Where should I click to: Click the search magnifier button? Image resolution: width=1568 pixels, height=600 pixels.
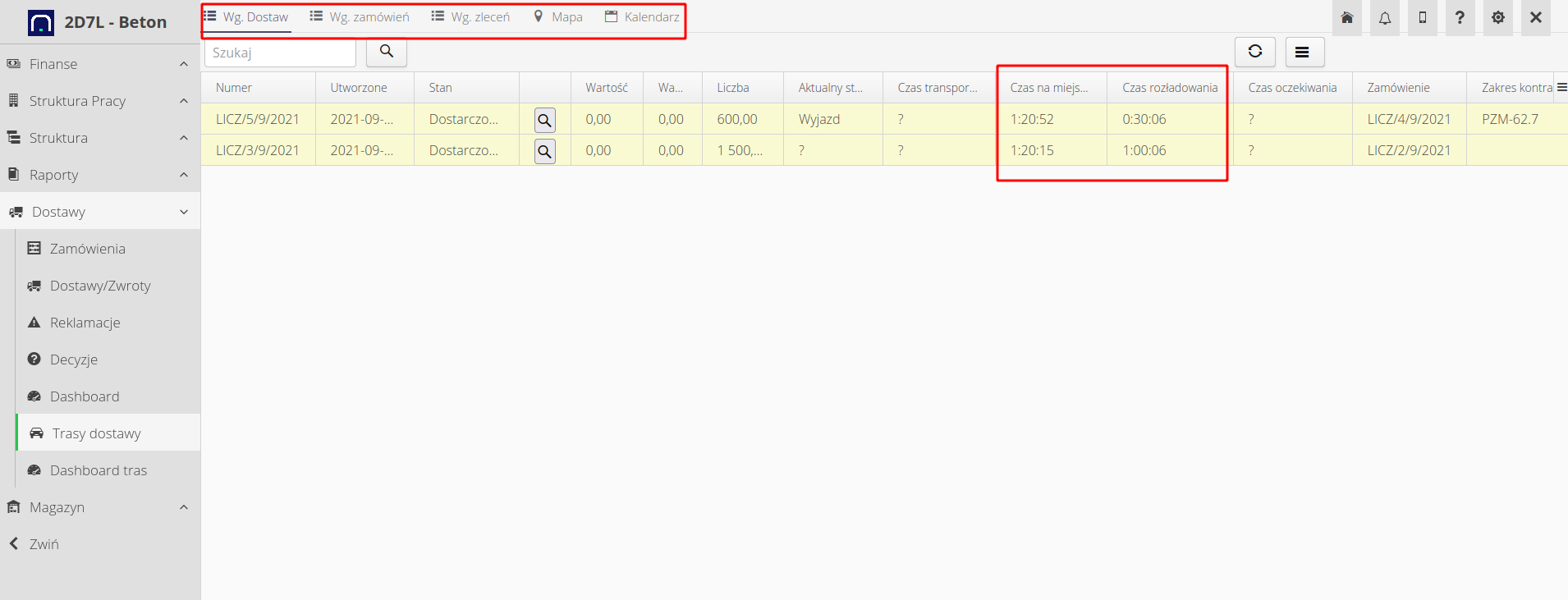pos(386,52)
